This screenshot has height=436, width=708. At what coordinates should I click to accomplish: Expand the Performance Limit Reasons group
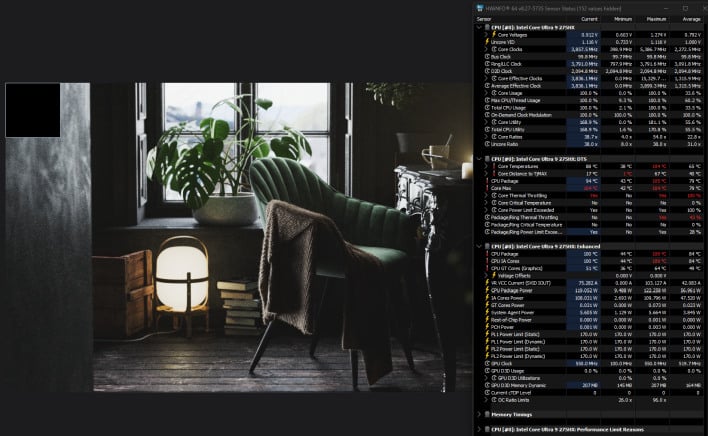pyautogui.click(x=478, y=428)
